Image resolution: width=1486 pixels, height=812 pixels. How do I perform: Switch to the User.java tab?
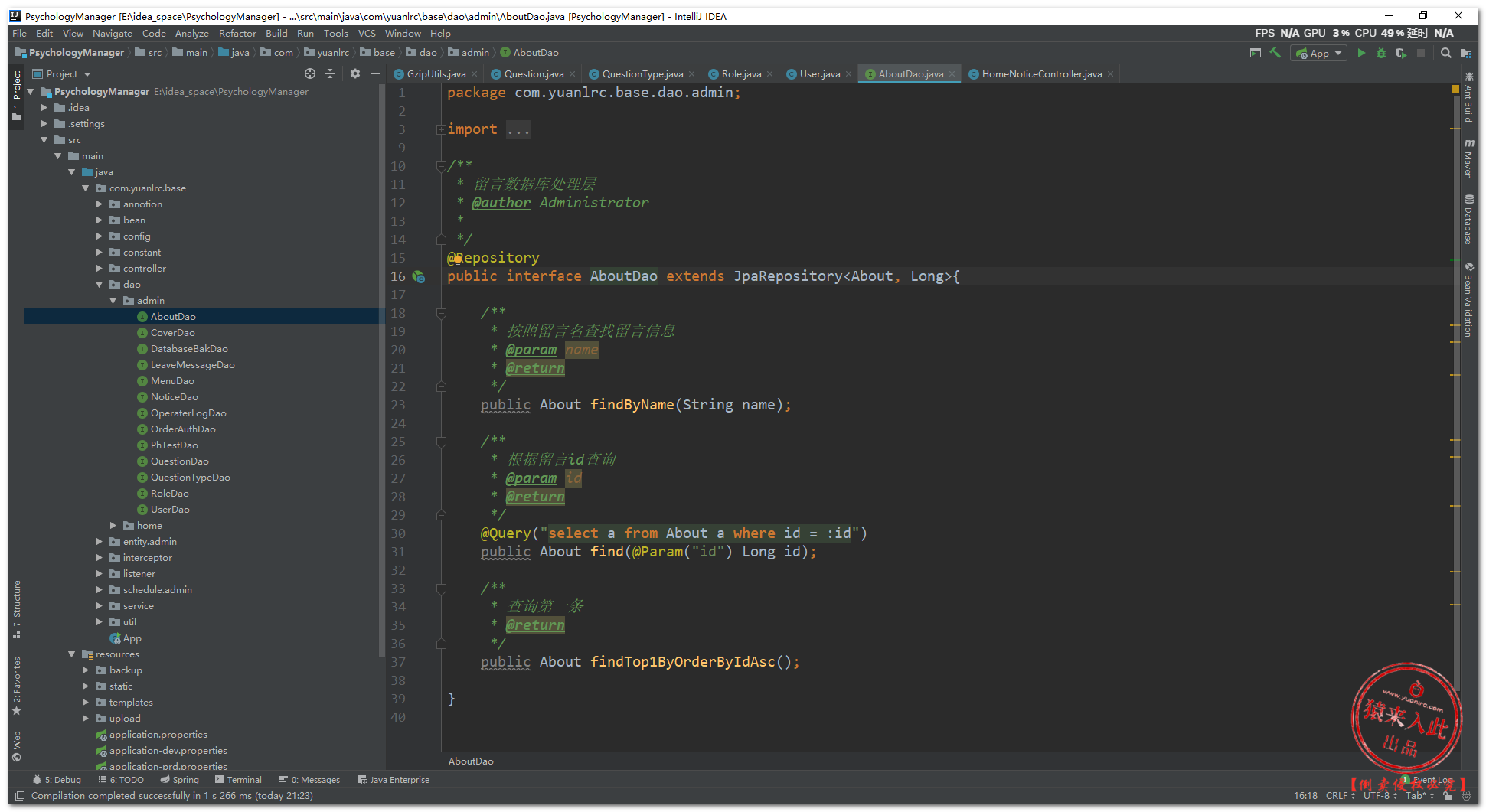[820, 74]
